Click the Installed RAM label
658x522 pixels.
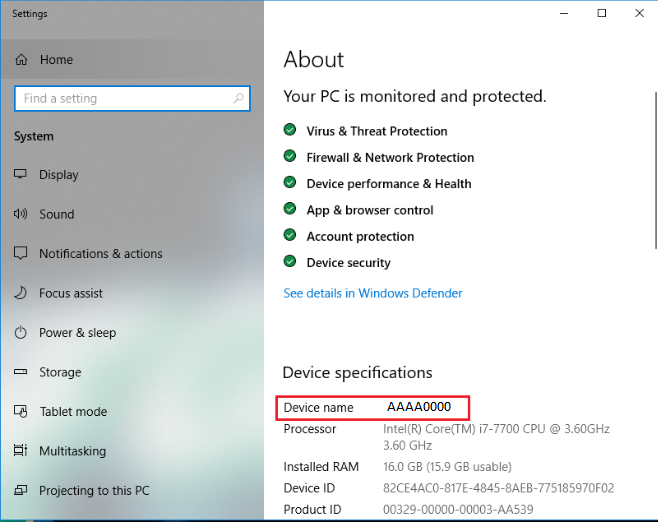321,467
